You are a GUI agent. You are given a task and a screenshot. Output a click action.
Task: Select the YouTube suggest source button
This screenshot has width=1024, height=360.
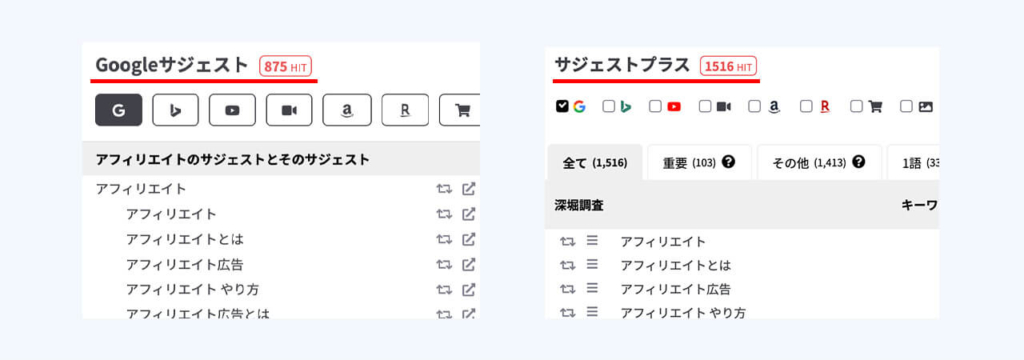(x=232, y=110)
